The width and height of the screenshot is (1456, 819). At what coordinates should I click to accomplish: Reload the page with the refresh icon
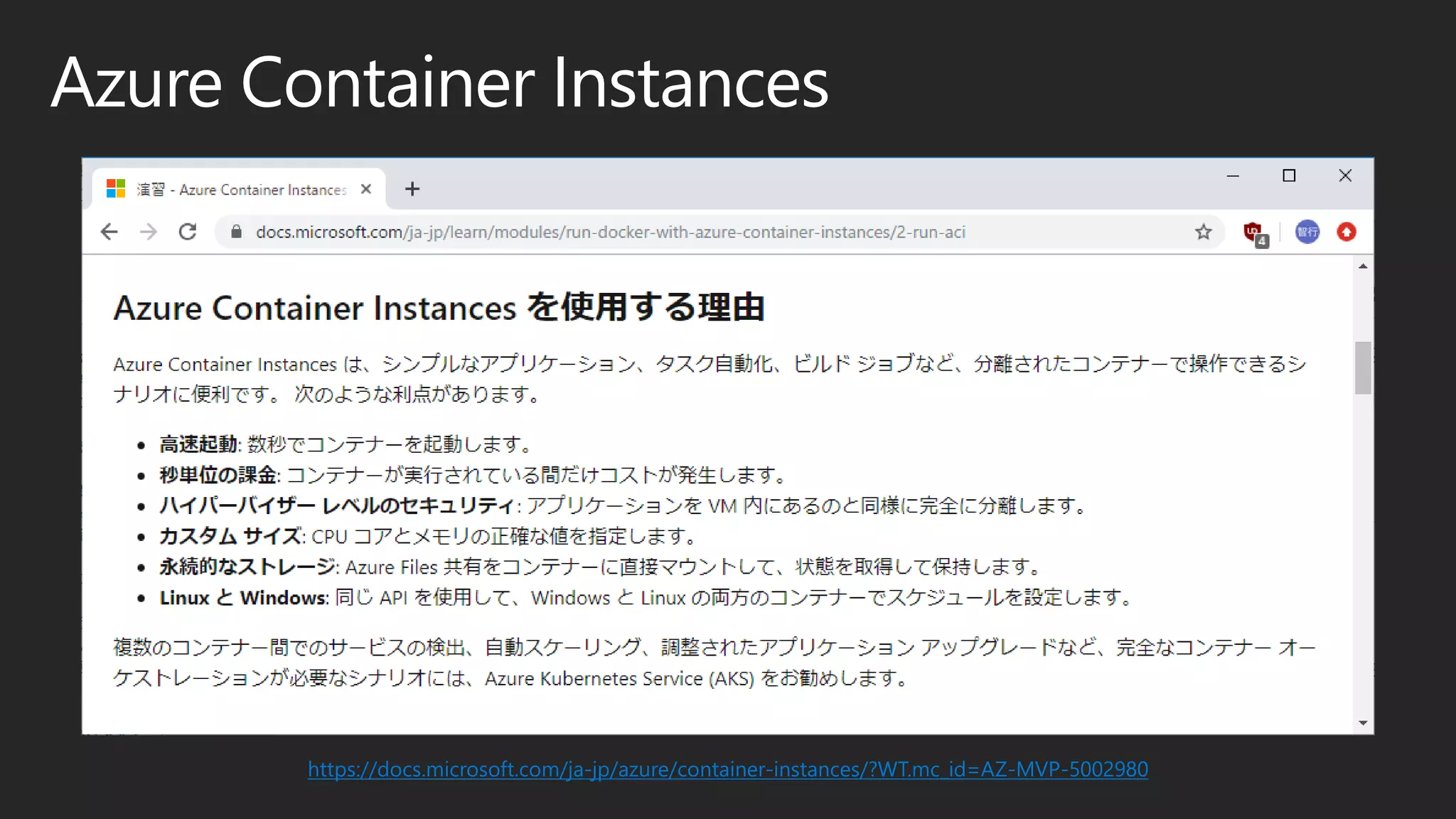coord(187,232)
